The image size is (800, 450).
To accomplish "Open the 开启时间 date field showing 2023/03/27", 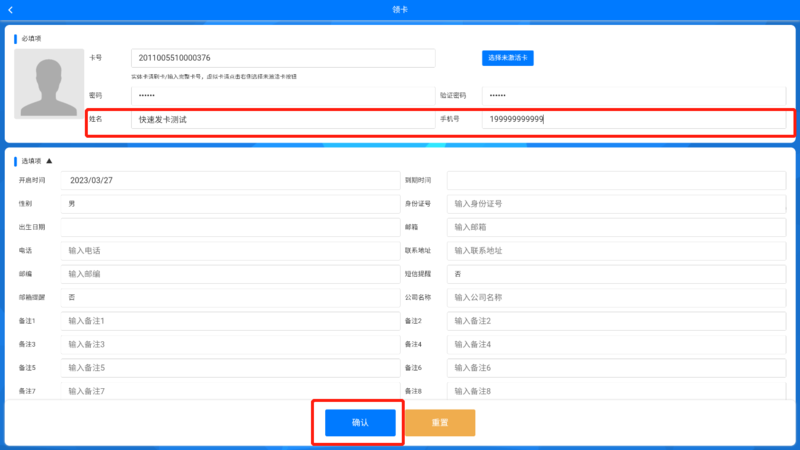I will (x=230, y=180).
